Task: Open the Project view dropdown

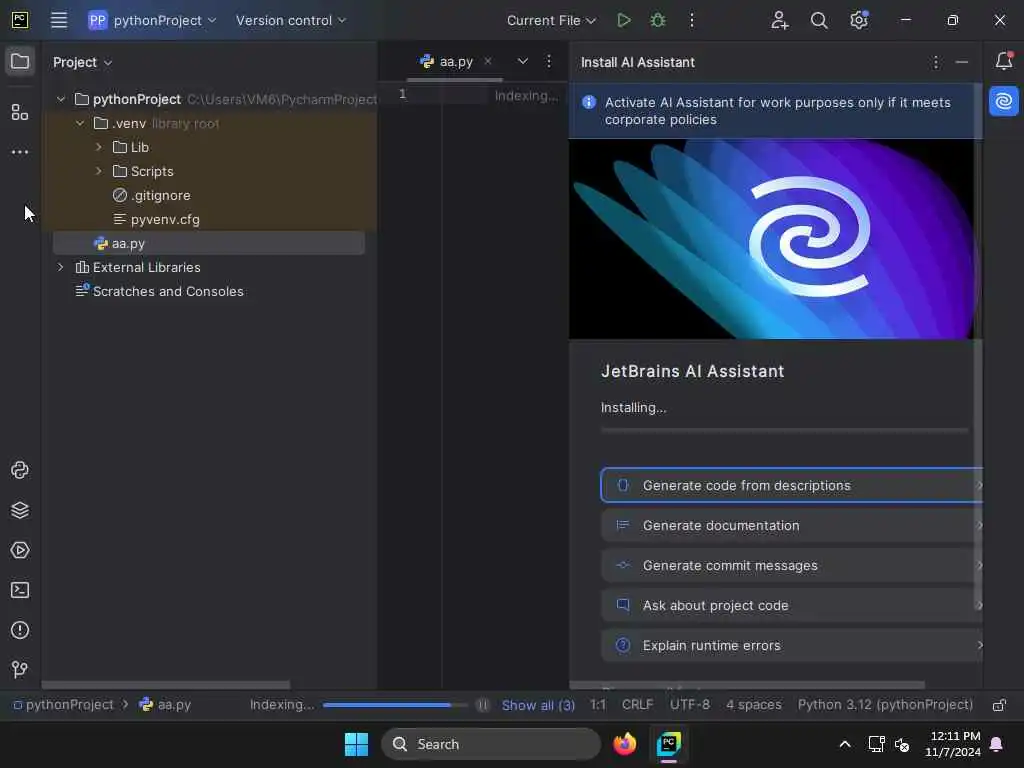Action: coord(82,62)
